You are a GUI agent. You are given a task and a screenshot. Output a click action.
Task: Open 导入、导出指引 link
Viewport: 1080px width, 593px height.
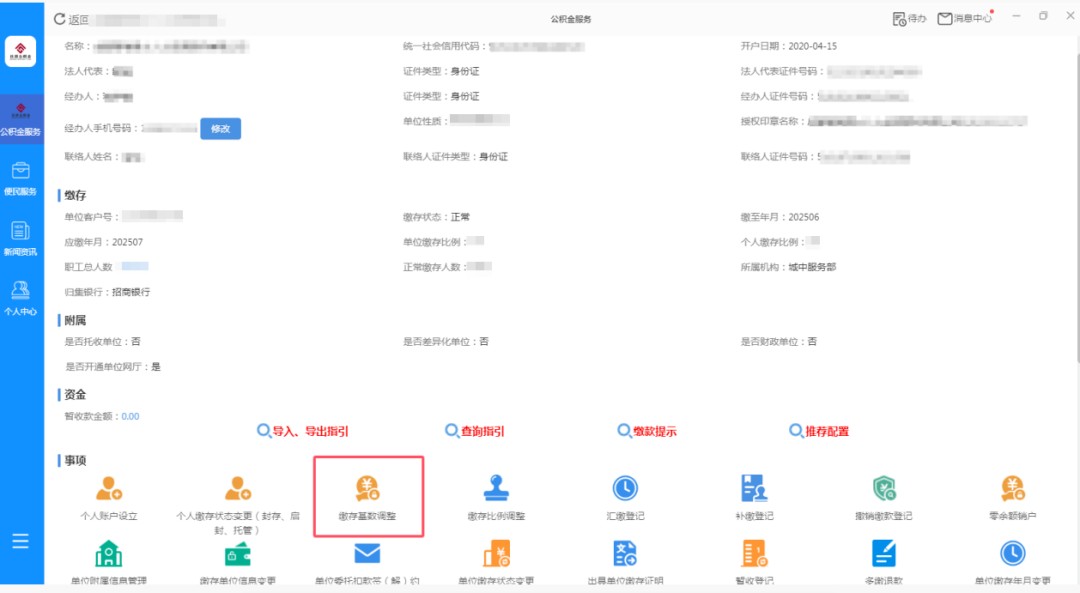click(302, 431)
